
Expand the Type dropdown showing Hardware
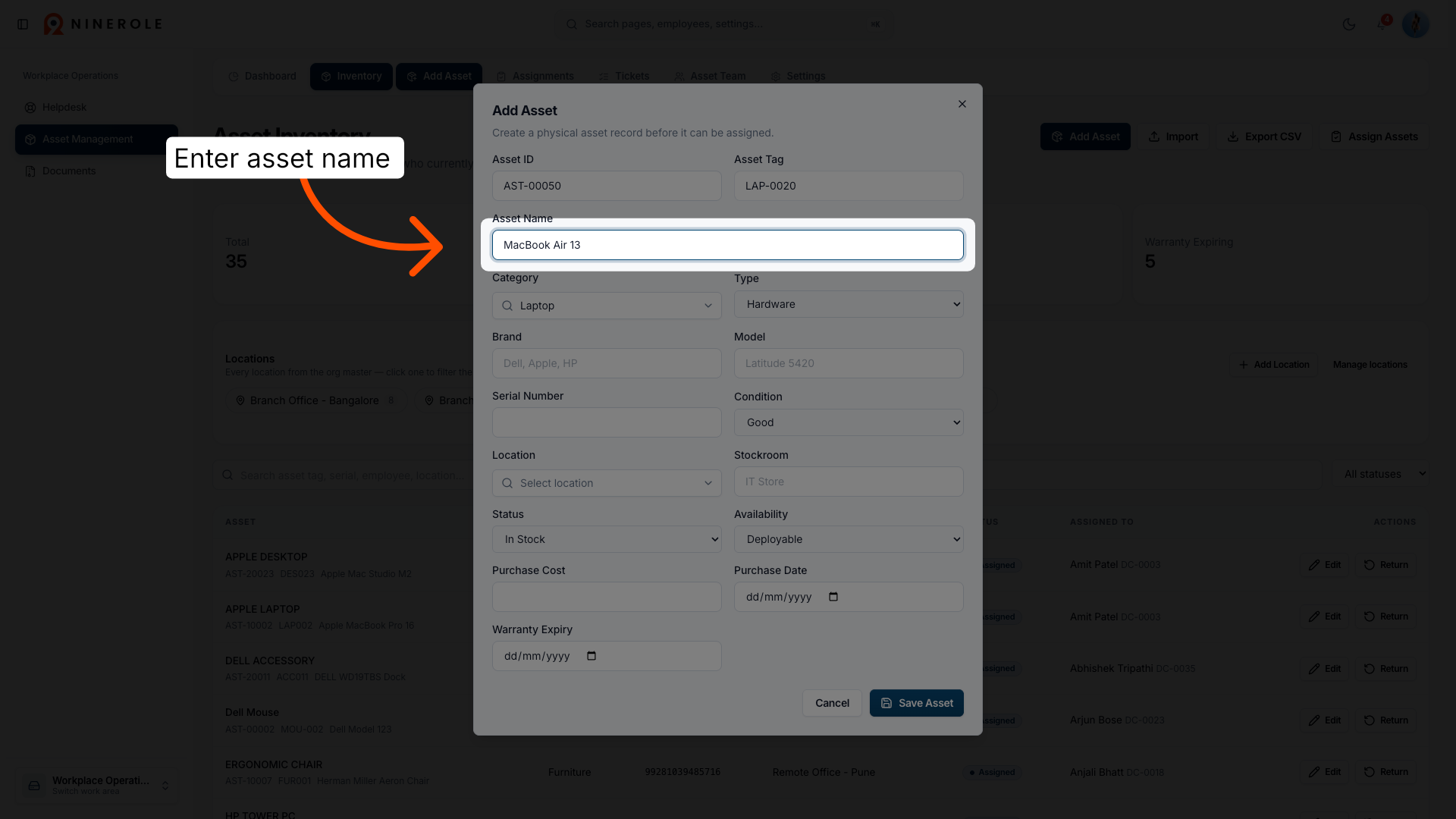tap(849, 304)
